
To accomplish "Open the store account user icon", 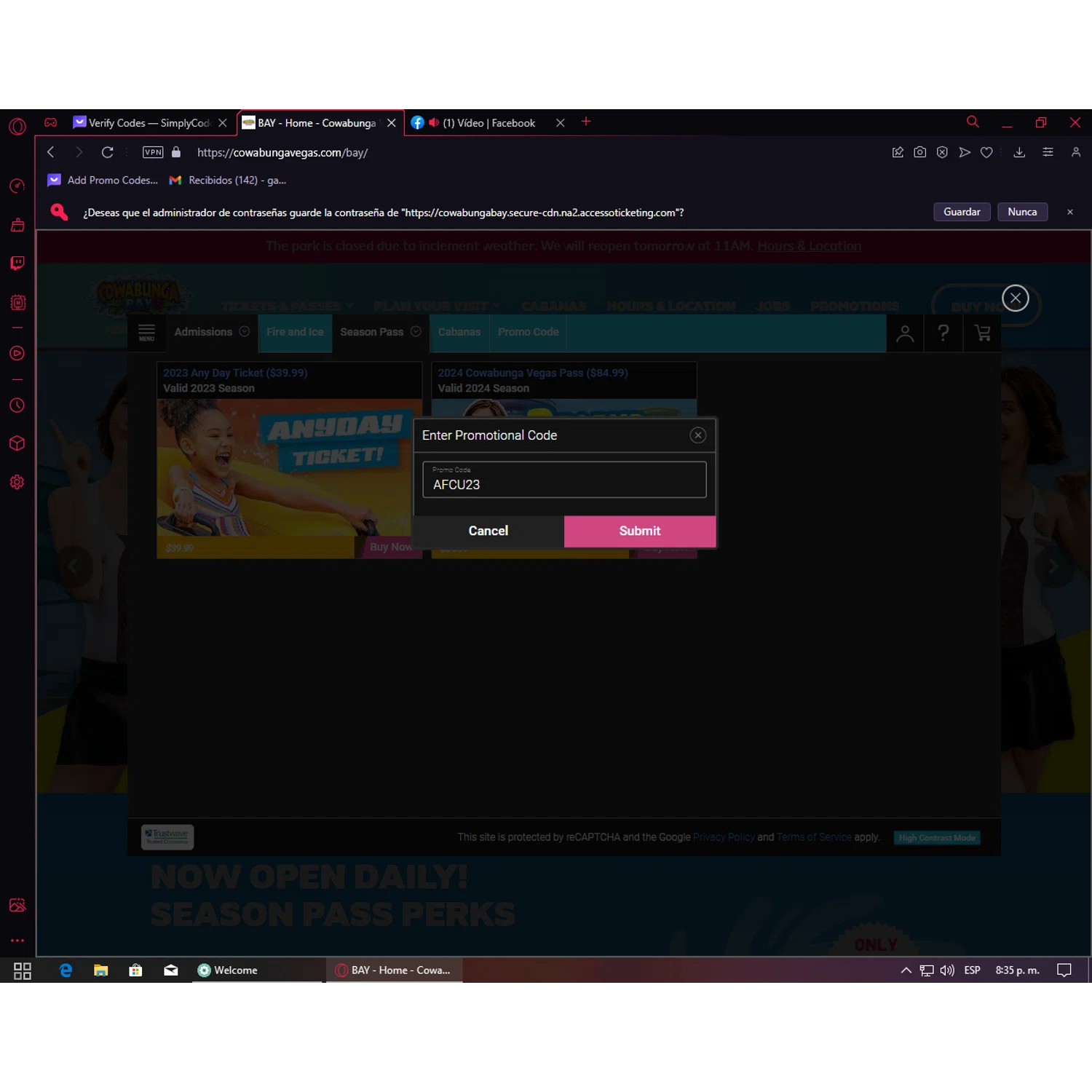I will (x=905, y=333).
